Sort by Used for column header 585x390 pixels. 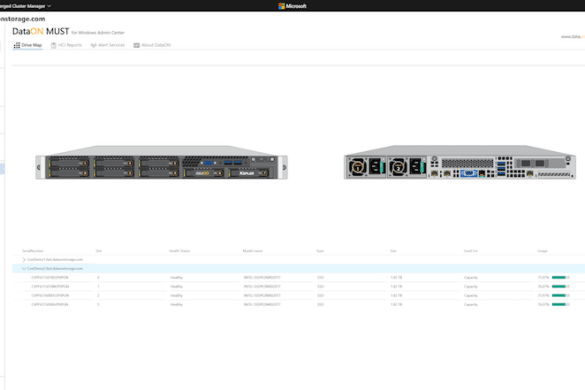(471, 251)
